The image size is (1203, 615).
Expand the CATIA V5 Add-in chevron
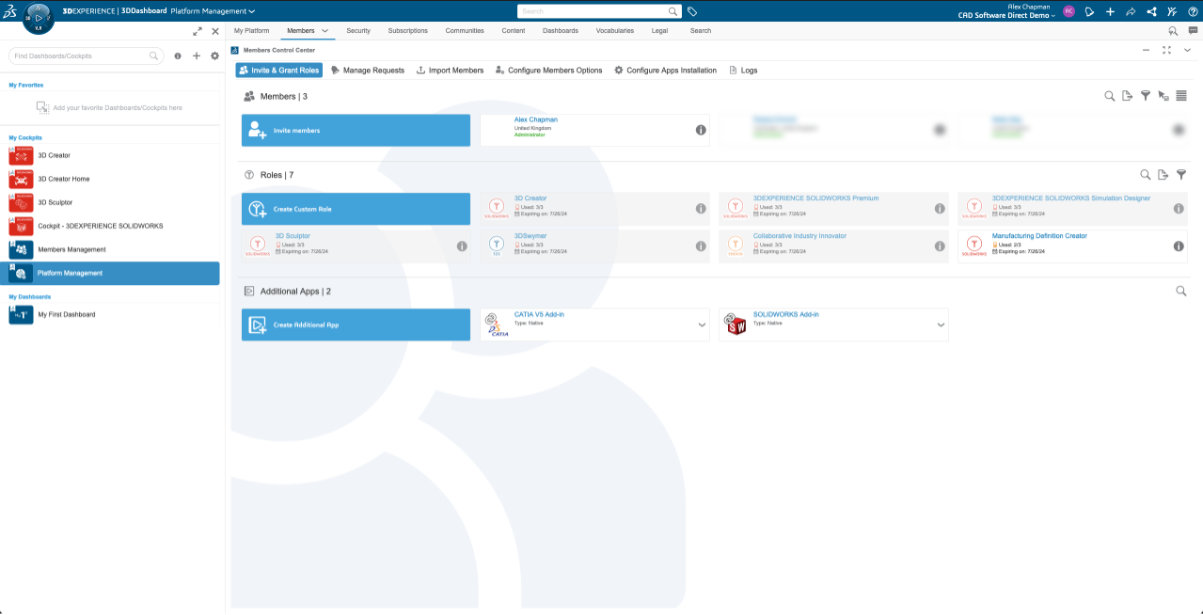702,325
